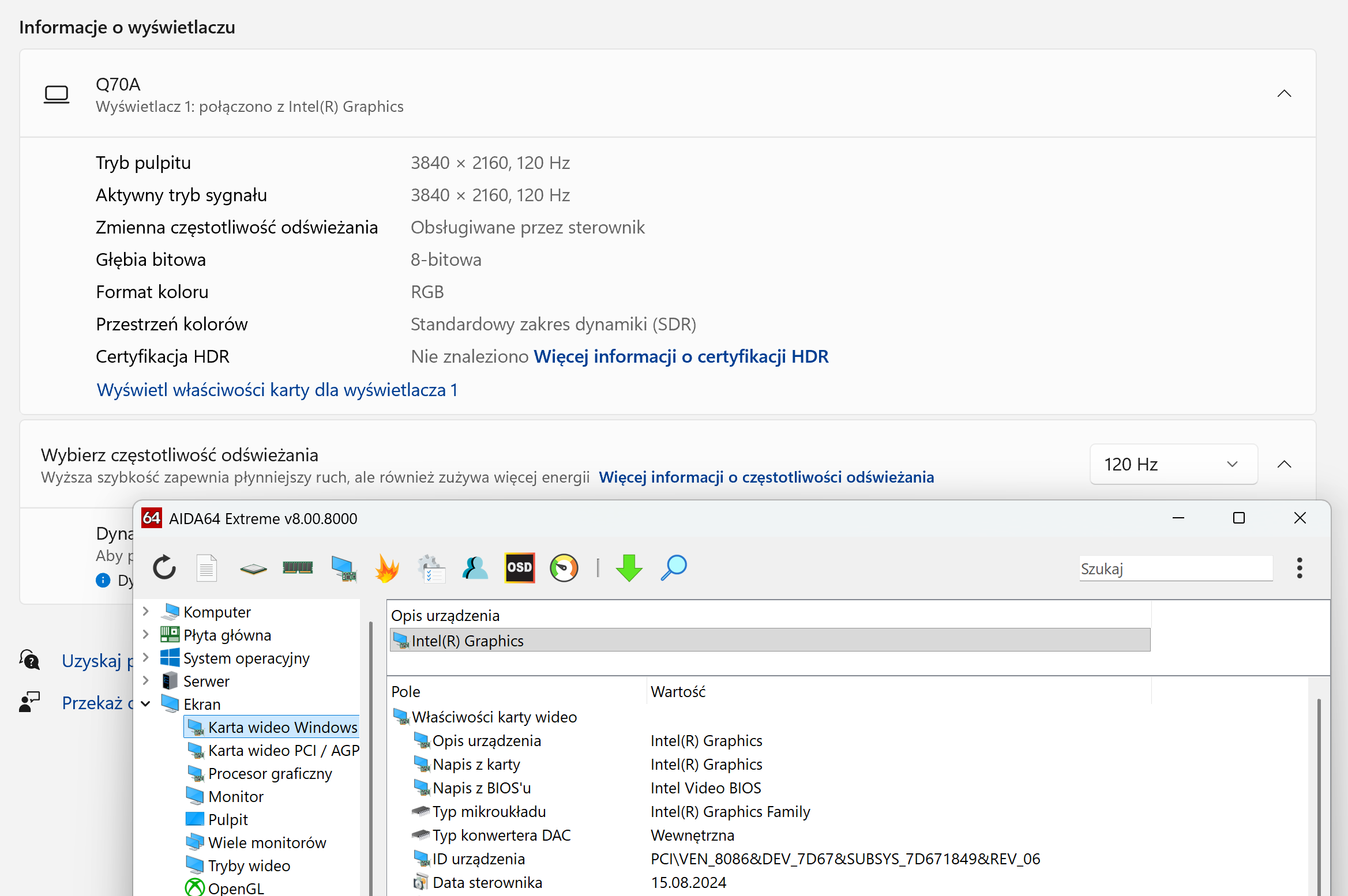Image resolution: width=1348 pixels, height=896 pixels.
Task: Click the green RAM memory toolbar icon
Action: (298, 568)
